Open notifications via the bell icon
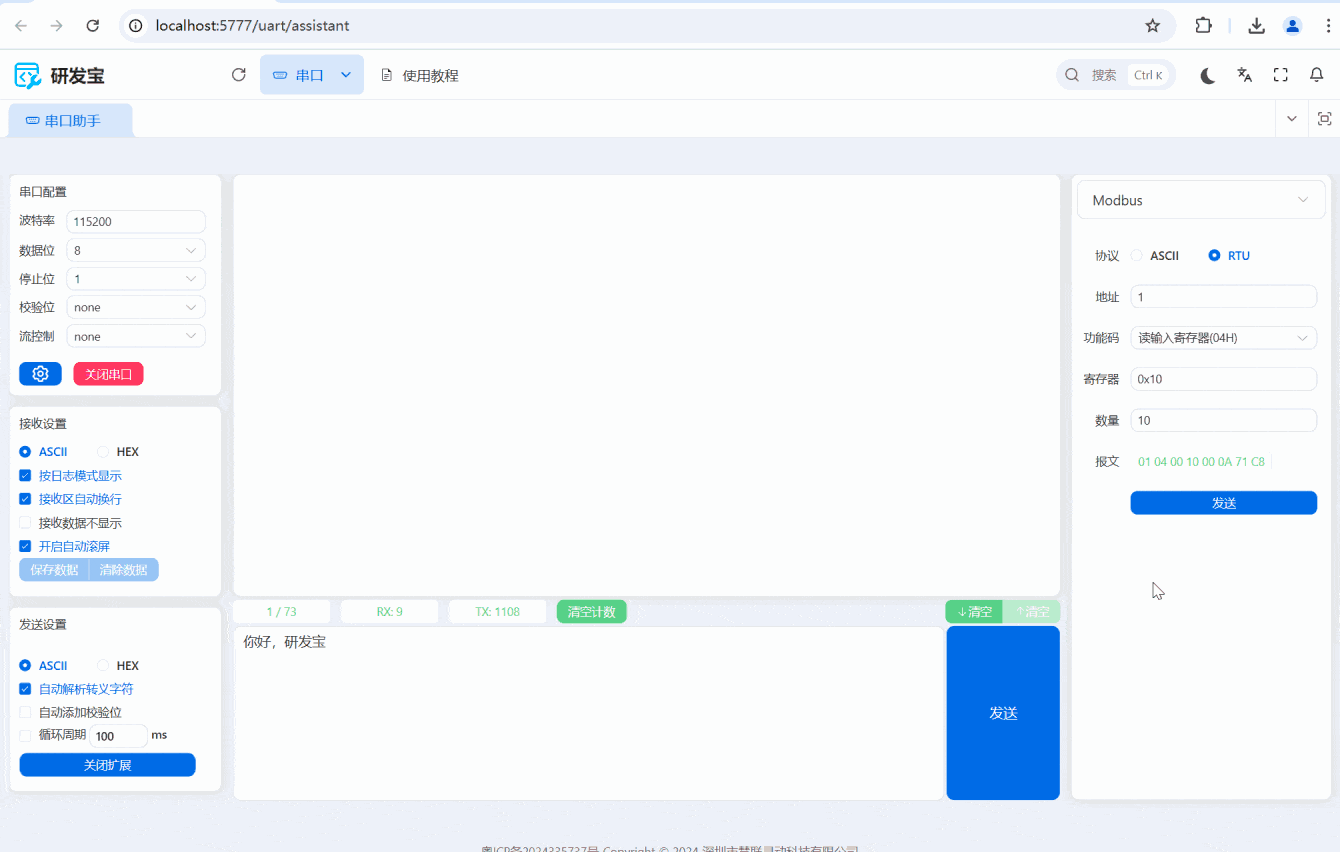The width and height of the screenshot is (1340, 852). point(1317,75)
